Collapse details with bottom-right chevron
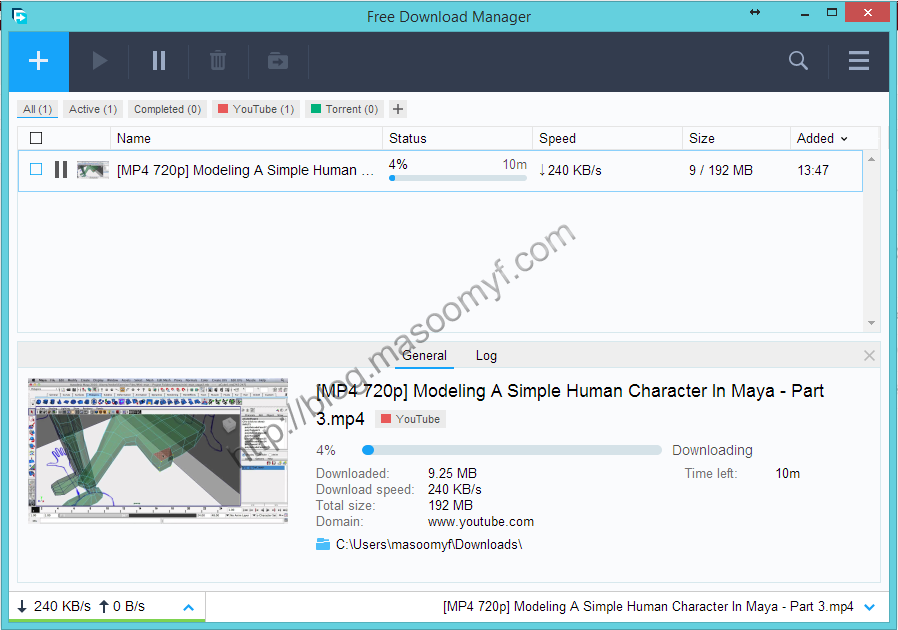This screenshot has height=630, width=898. click(869, 607)
